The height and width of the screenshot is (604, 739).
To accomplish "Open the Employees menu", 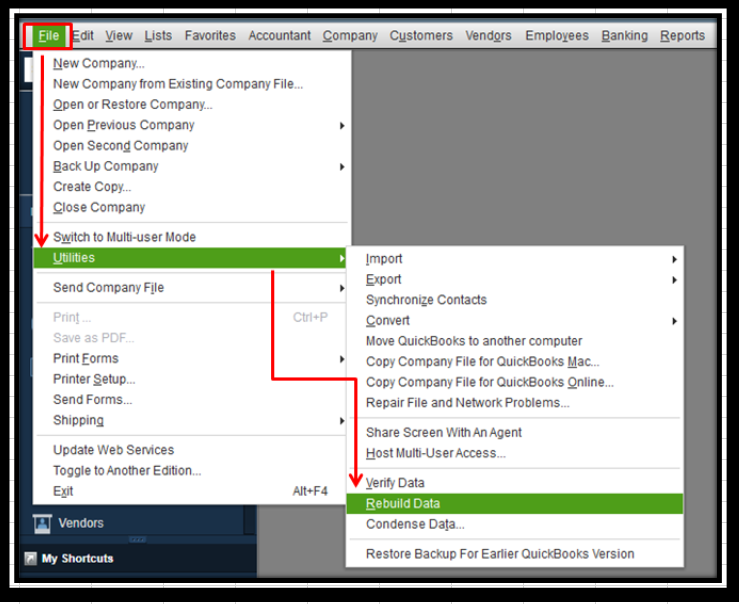I will 557,36.
